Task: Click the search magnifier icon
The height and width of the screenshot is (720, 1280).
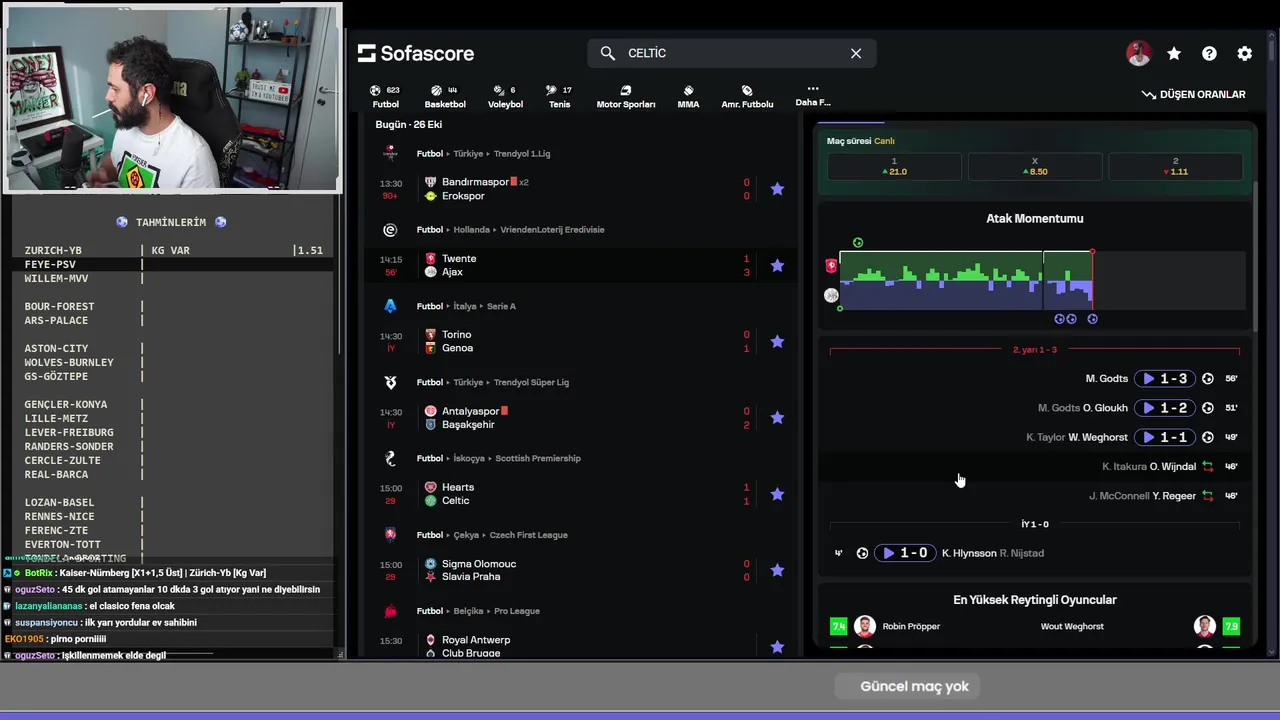Action: (607, 53)
